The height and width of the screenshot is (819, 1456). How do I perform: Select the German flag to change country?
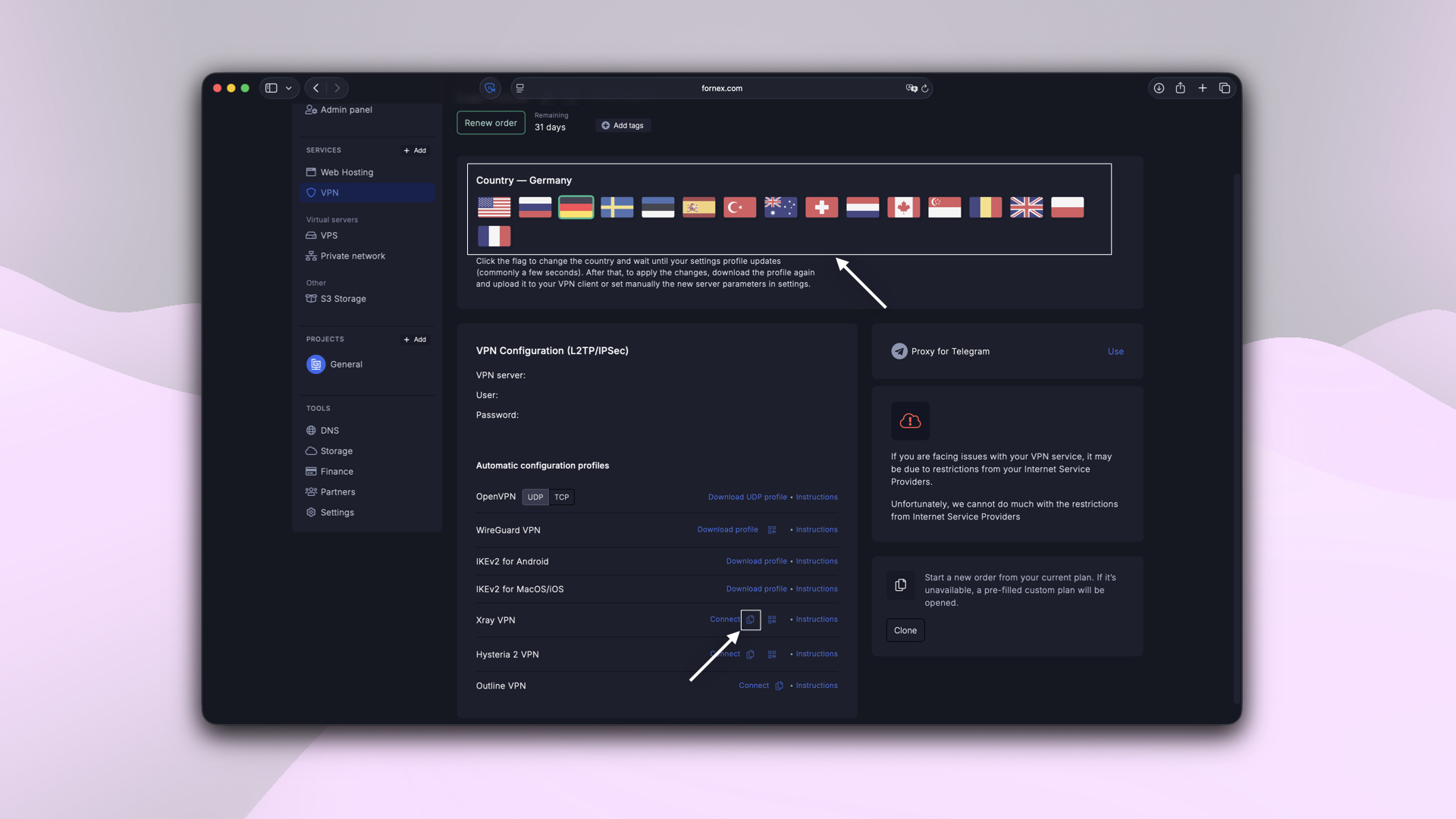tap(576, 207)
